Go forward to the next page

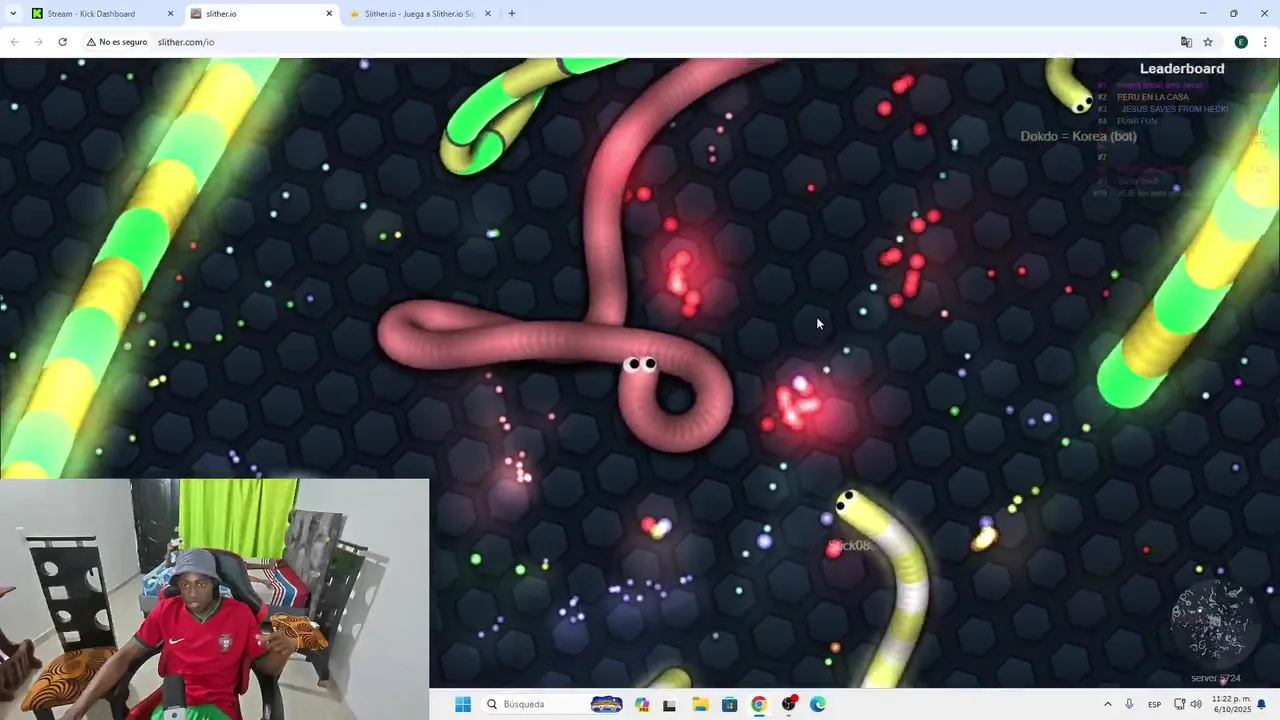pos(38,42)
